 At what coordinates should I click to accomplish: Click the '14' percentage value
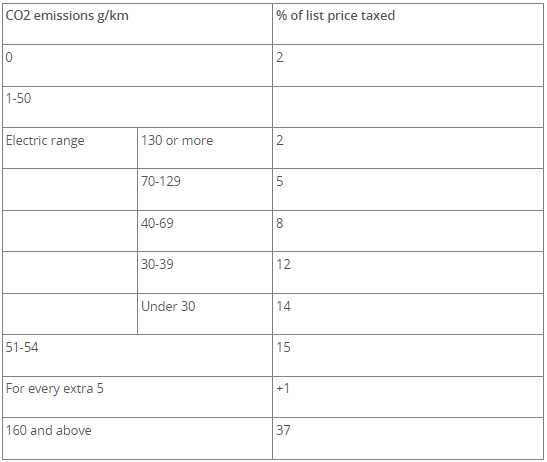tap(283, 306)
